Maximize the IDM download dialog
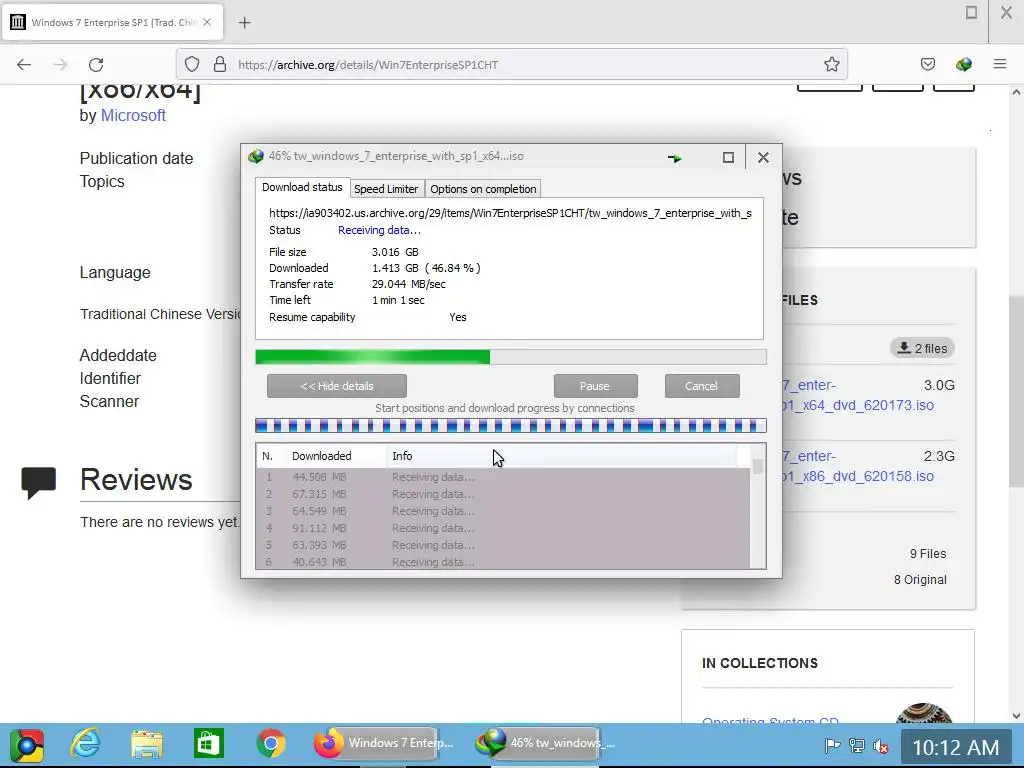The height and width of the screenshot is (768, 1024). (728, 157)
